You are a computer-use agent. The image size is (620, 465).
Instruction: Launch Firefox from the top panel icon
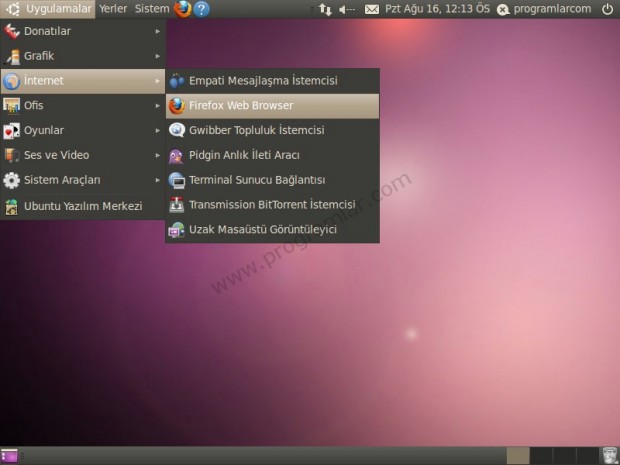point(183,9)
